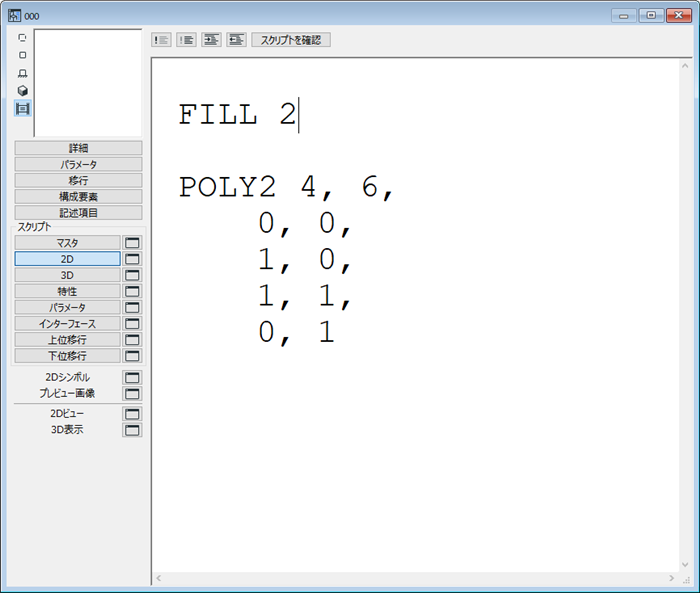Screen dimensions: 700x593
Task: Click the script line reading 1, 1,
Action: pyautogui.click(x=305, y=296)
